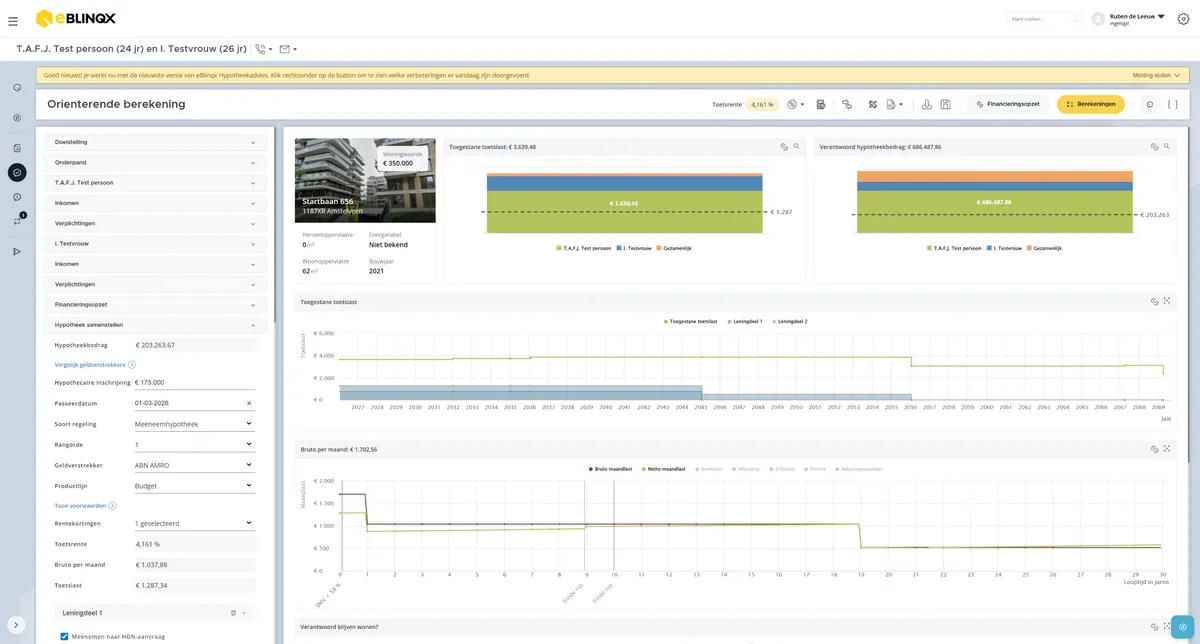Click the Toon voorwaarden link

click(85, 506)
